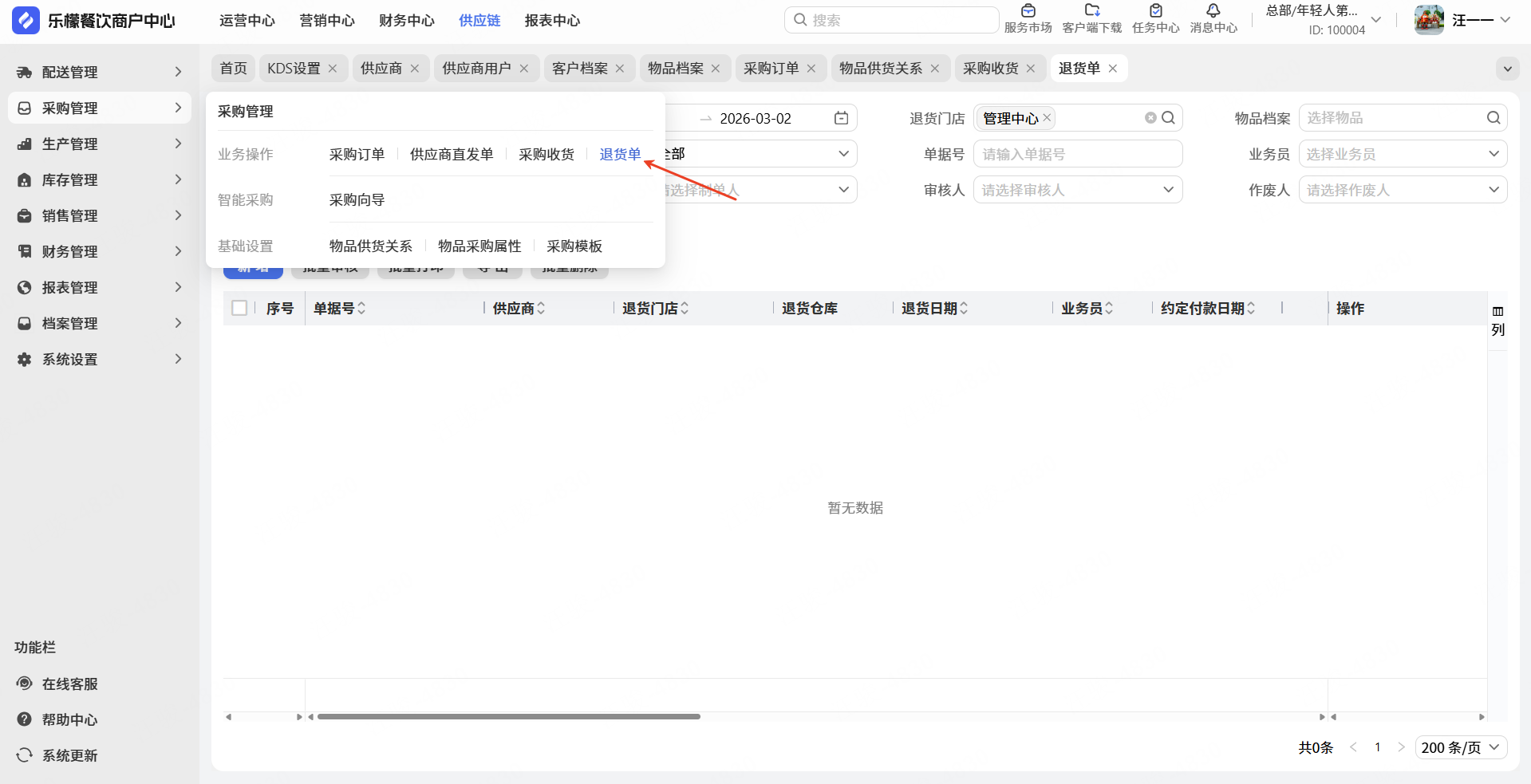Screen dimensions: 1531x784
Task: Expand the tab list overflow dropdown
Action: click(x=1508, y=69)
